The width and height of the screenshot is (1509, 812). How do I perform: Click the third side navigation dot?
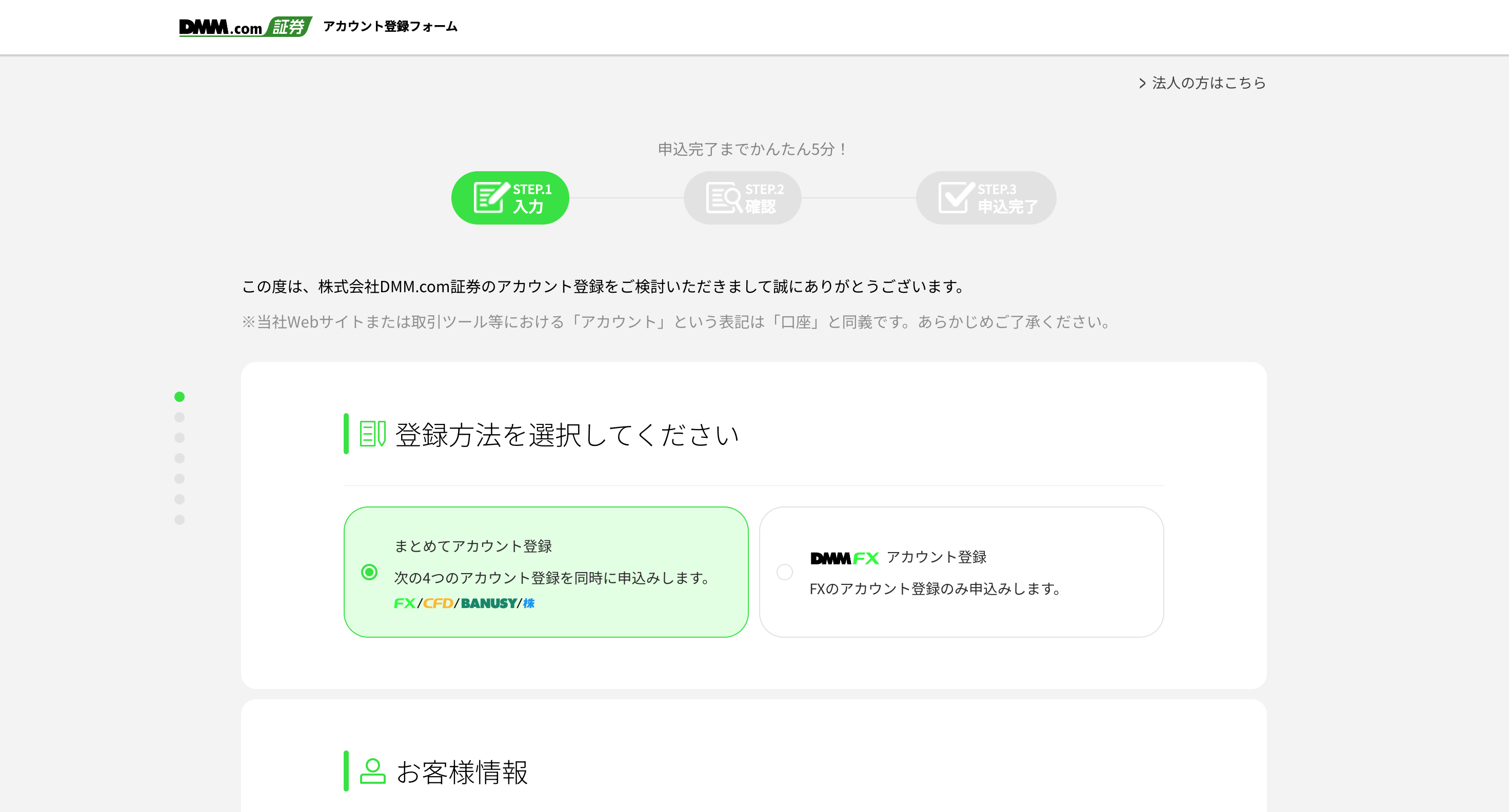[x=180, y=438]
